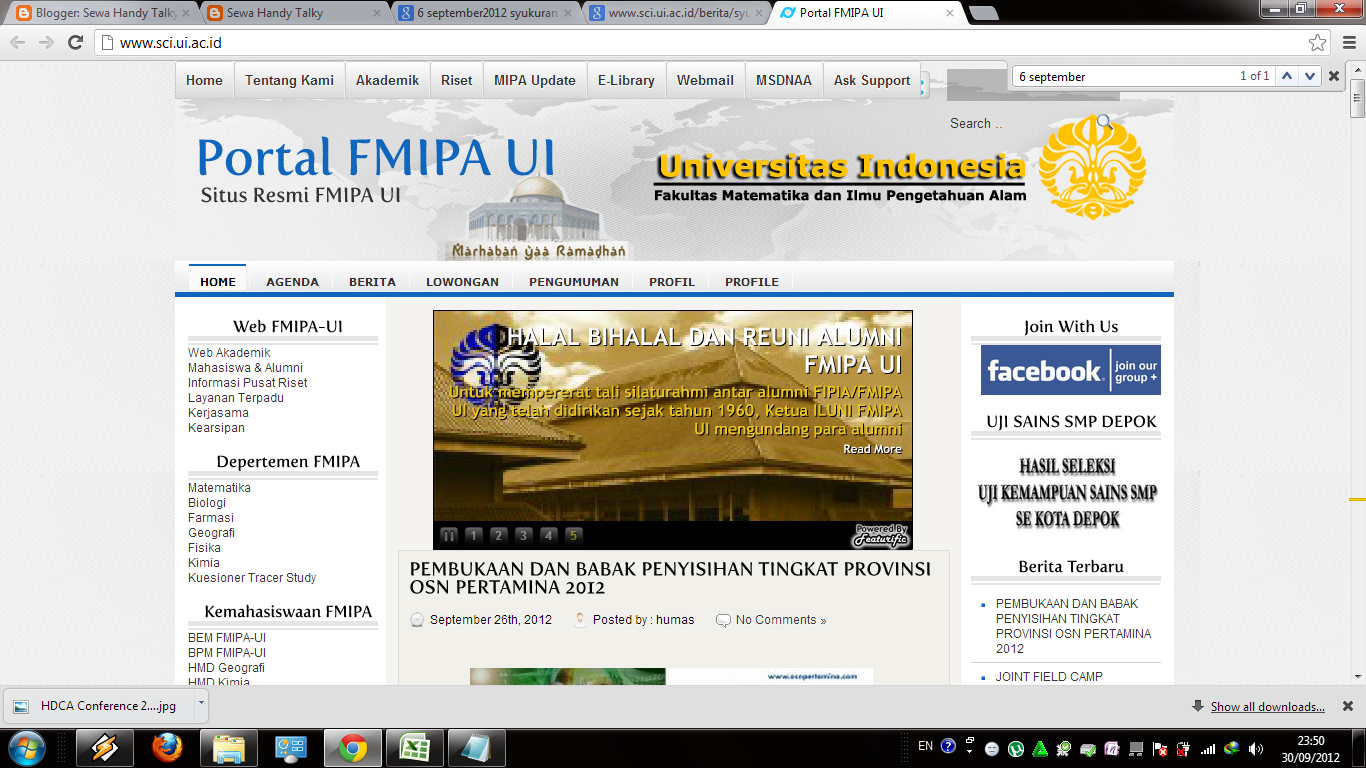Jump to next match with the down chevron
Screen dimensions: 1366x768
tap(1309, 75)
